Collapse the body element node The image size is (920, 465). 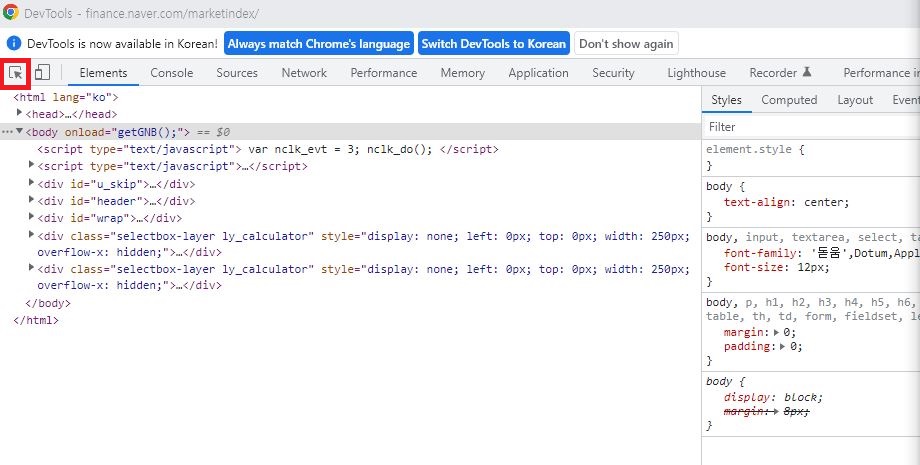pos(19,131)
